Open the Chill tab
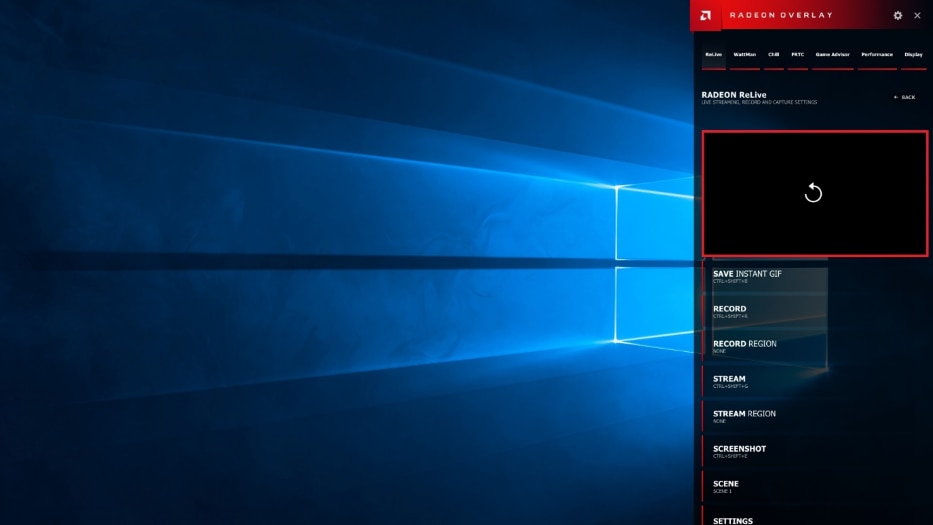 (x=774, y=55)
